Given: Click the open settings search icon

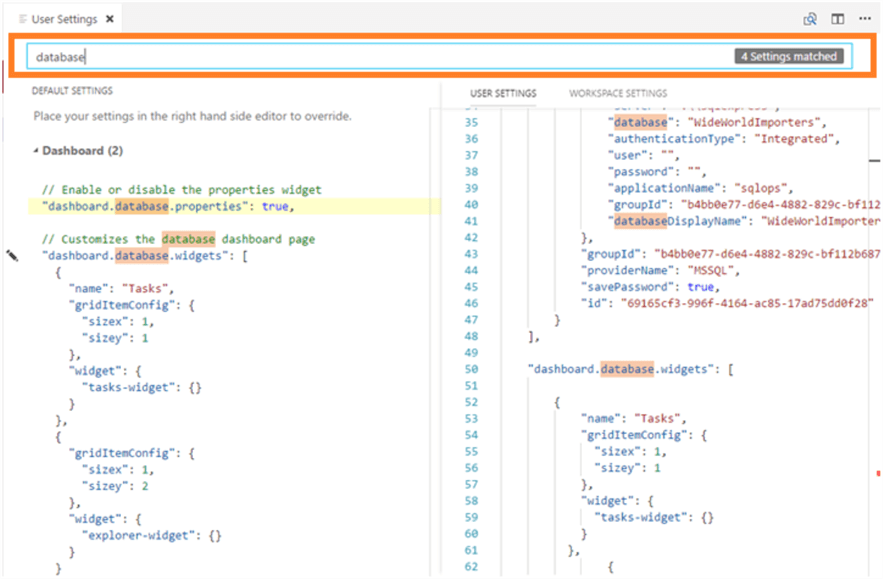Looking at the screenshot, I should [811, 19].
